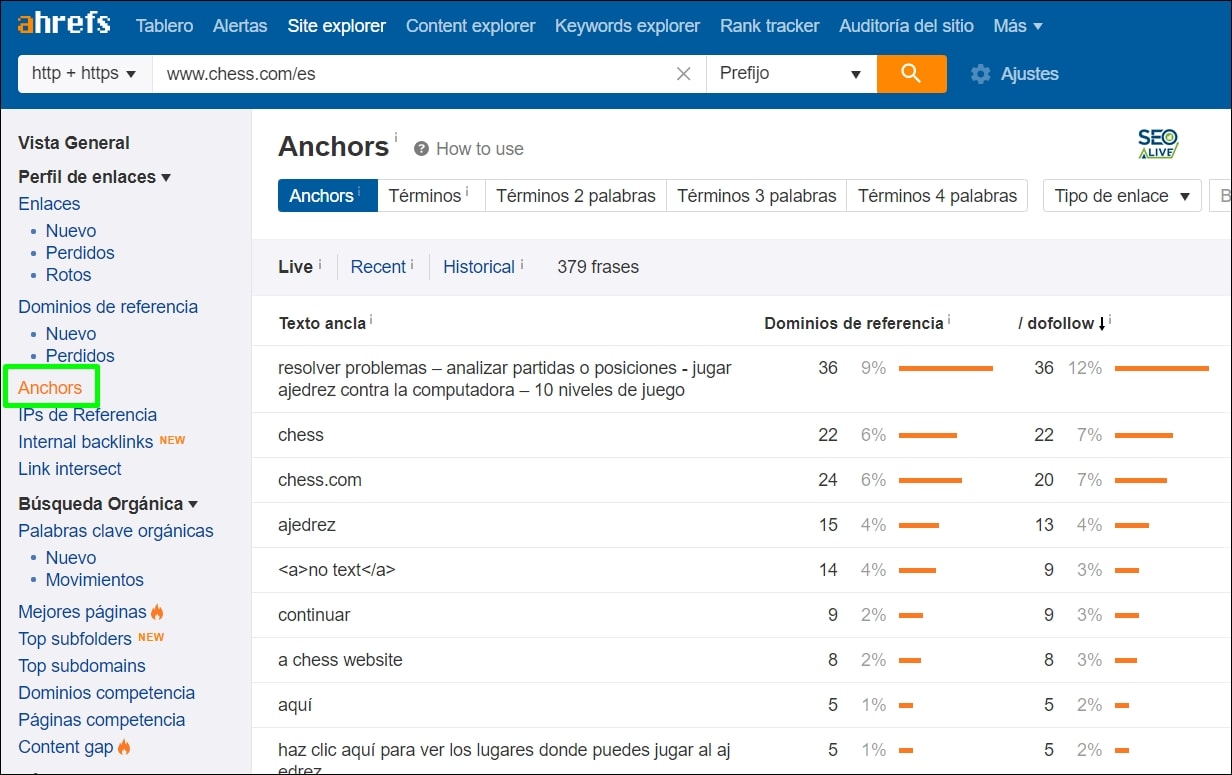1232x775 pixels.
Task: Open the Prefijo mode dropdown
Action: [x=791, y=73]
